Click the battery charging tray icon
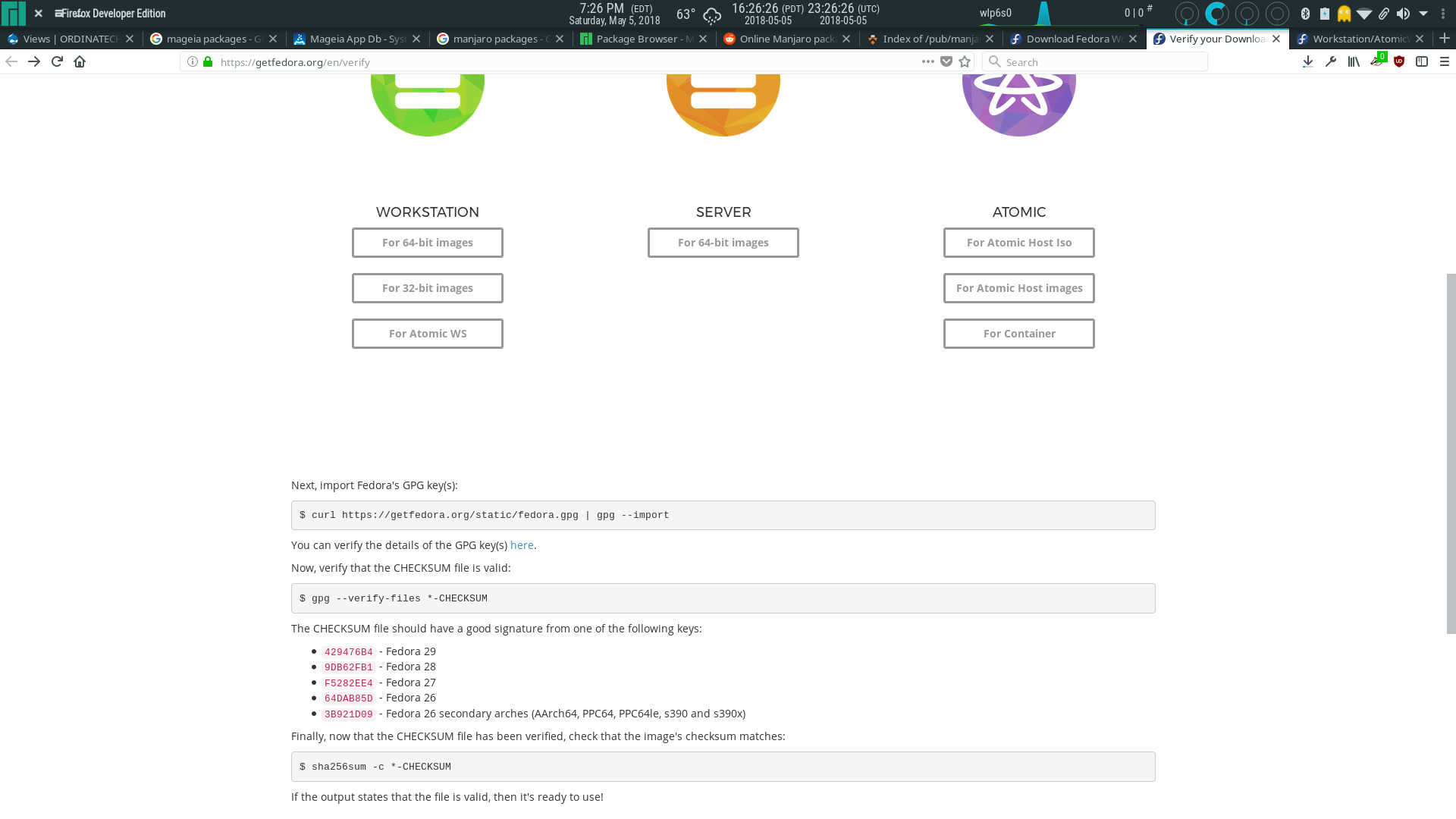This screenshot has height=819, width=1456. [1324, 14]
